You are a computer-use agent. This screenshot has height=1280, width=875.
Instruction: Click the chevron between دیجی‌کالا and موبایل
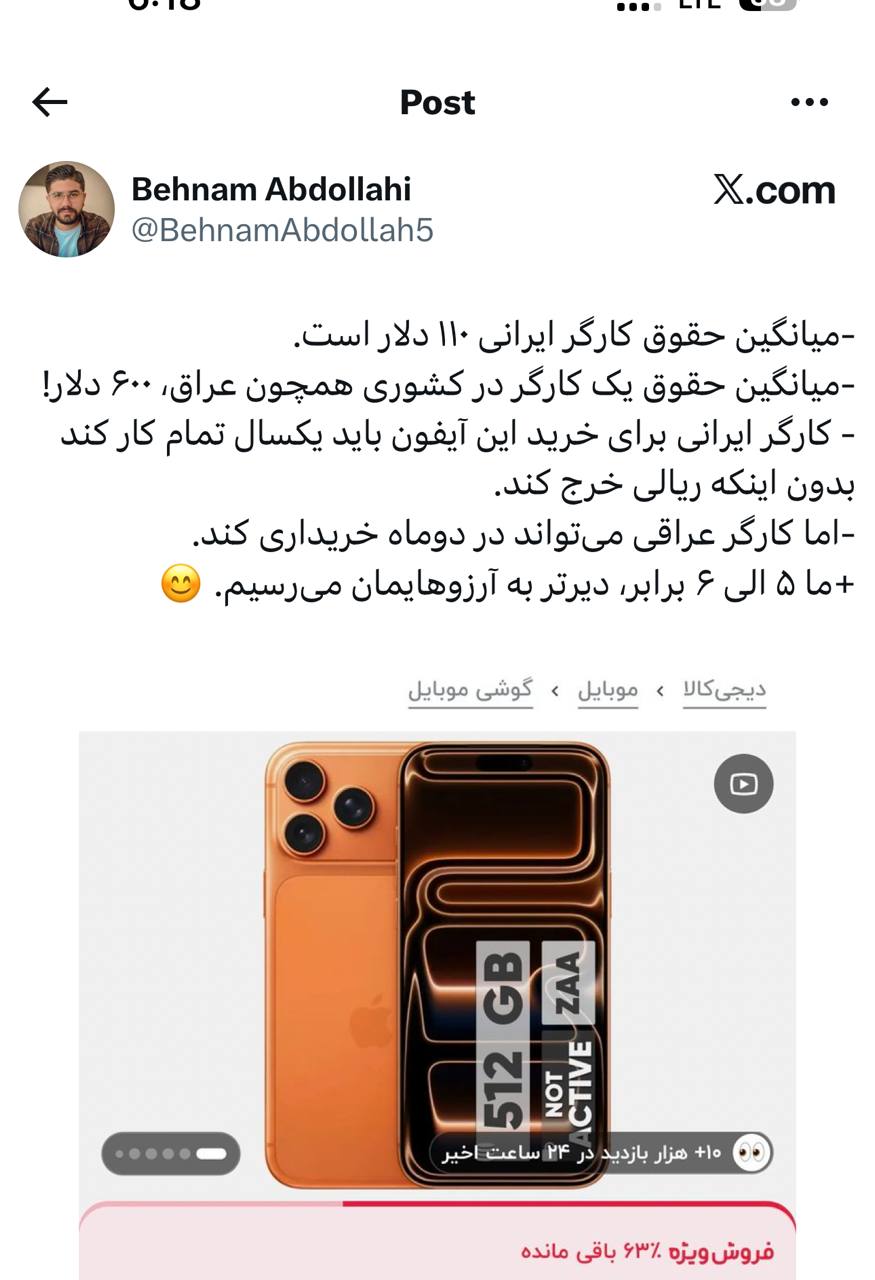click(x=660, y=691)
